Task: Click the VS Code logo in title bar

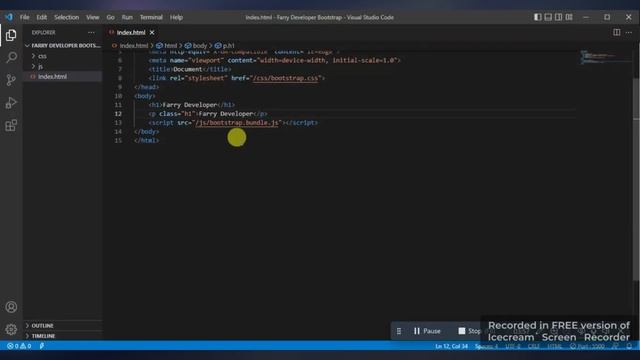Action: coord(9,17)
